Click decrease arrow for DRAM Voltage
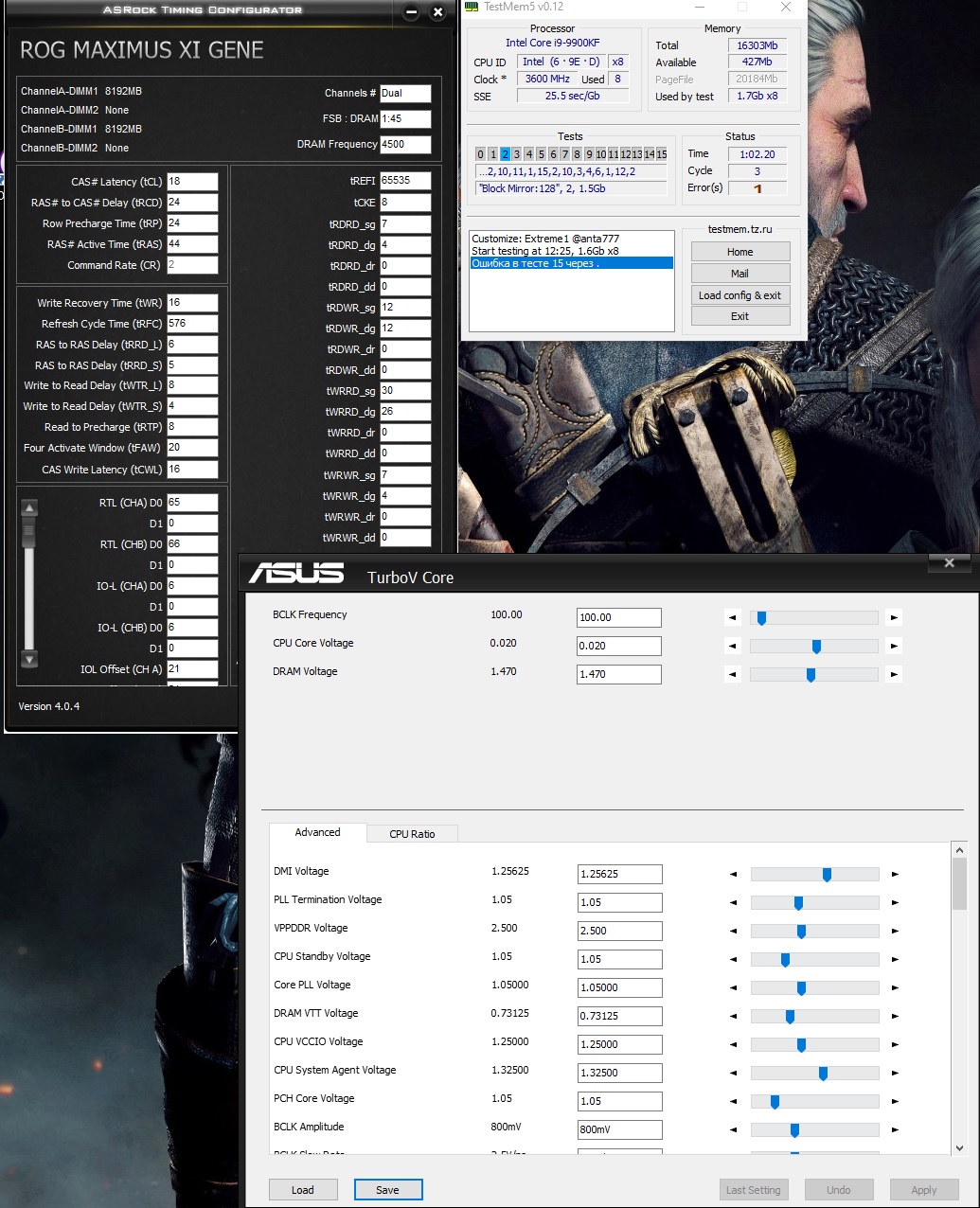This screenshot has height=1208, width=980. click(x=732, y=674)
